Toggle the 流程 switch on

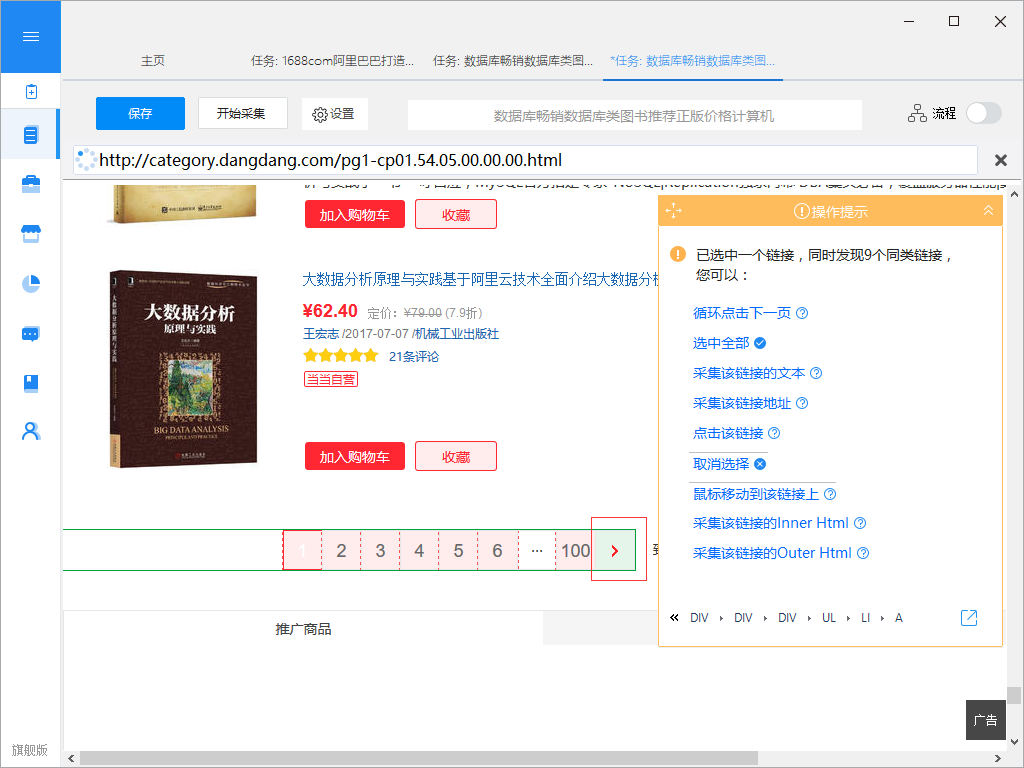984,114
